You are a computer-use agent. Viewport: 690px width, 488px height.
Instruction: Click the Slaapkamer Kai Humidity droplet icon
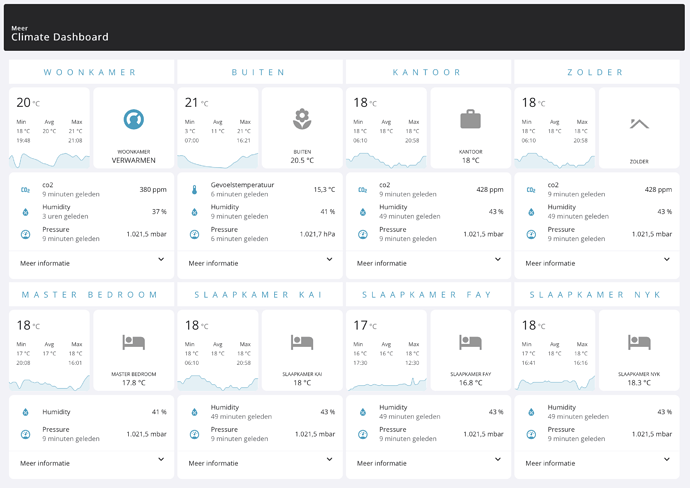click(194, 412)
